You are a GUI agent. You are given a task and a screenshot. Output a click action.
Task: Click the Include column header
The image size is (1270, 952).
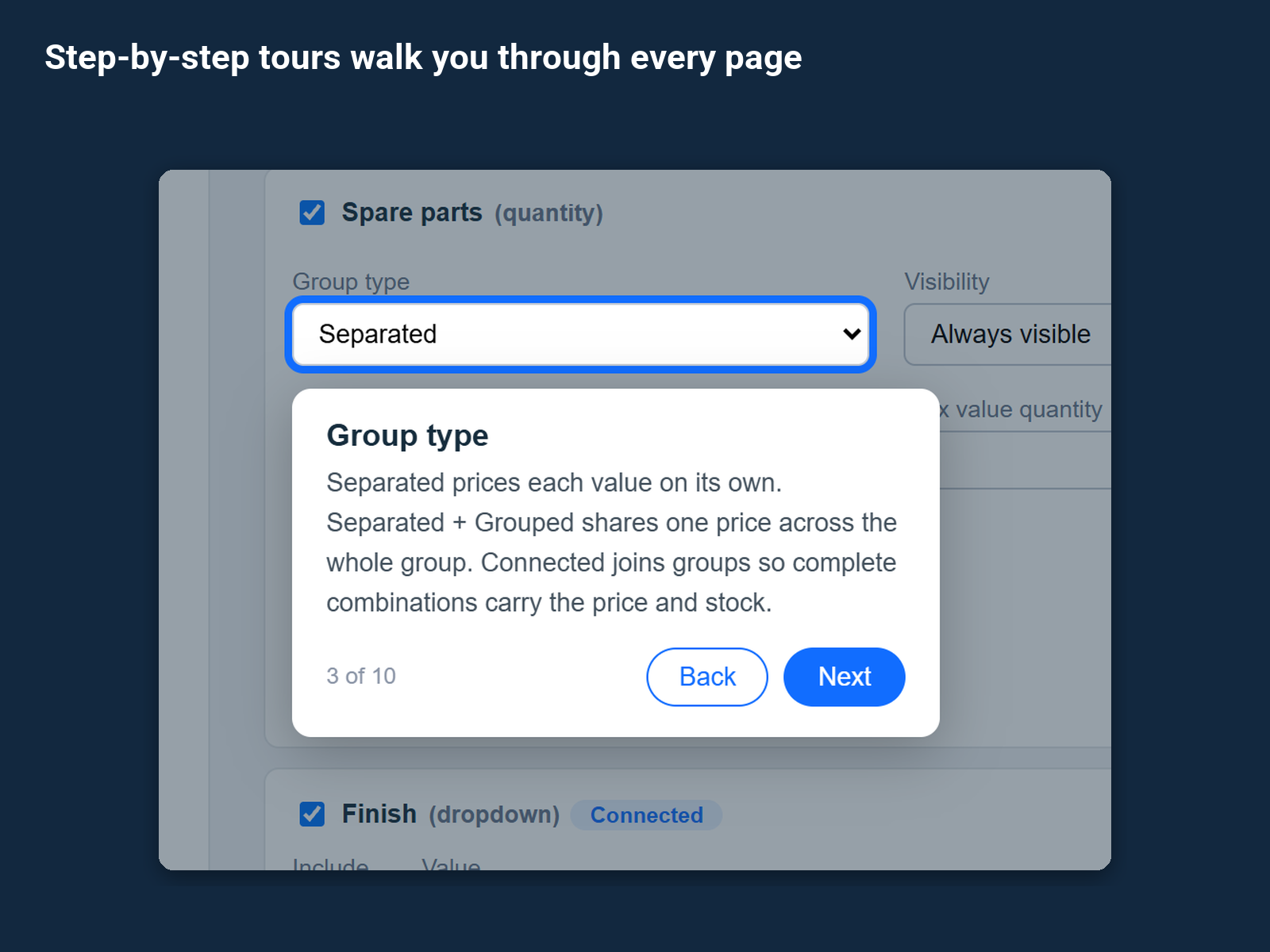pos(330,863)
